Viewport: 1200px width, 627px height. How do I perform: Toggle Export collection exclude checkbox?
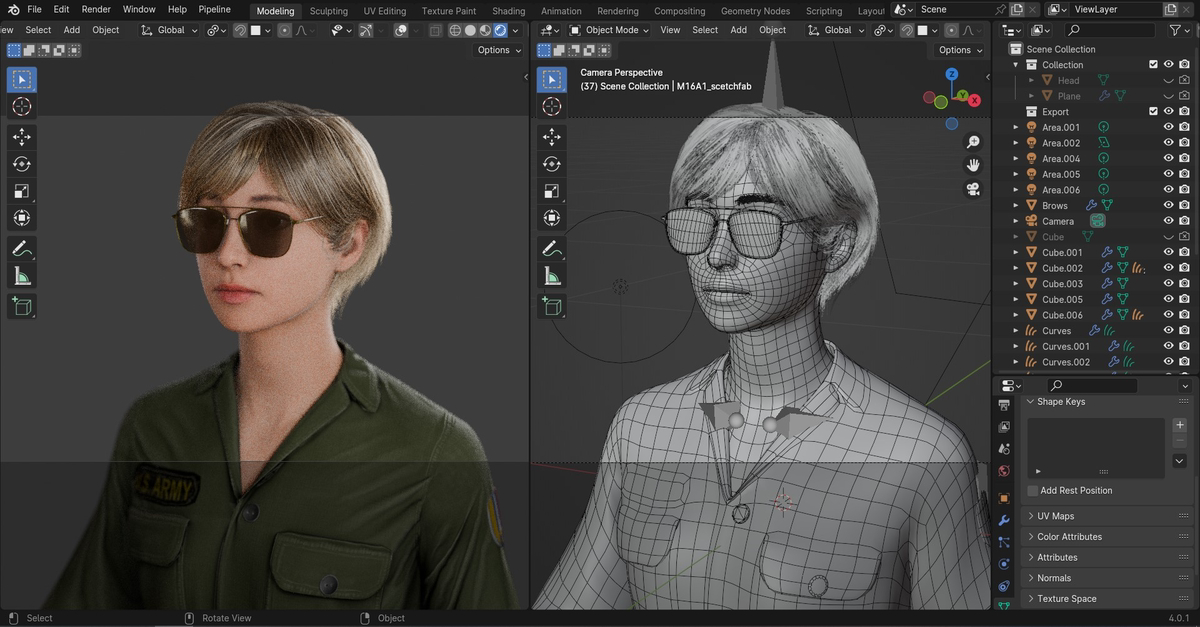pyautogui.click(x=1153, y=112)
